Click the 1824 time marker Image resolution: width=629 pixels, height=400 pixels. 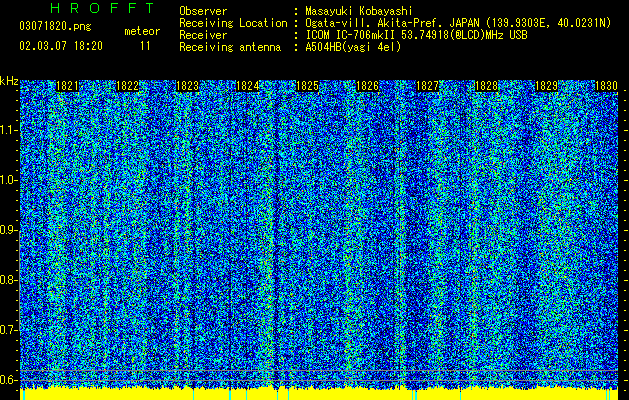point(247,86)
